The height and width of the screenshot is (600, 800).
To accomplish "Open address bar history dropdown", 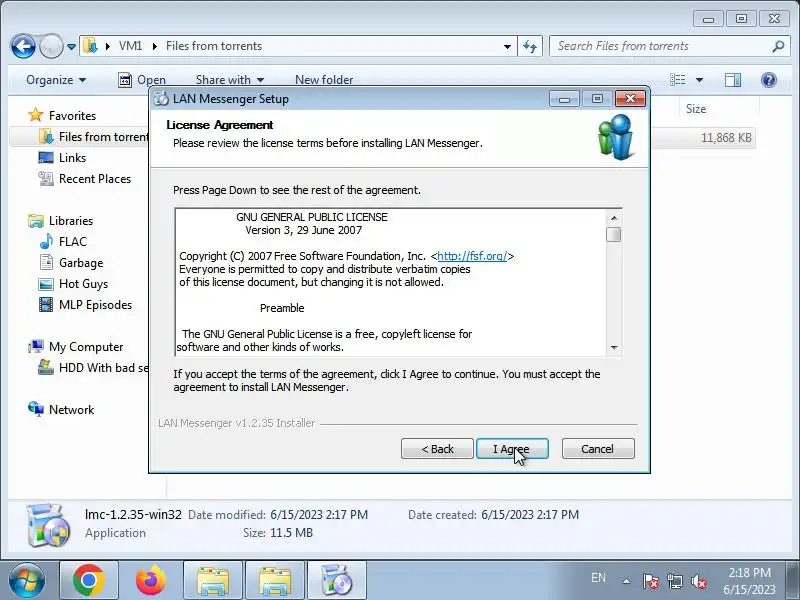I will pos(507,46).
